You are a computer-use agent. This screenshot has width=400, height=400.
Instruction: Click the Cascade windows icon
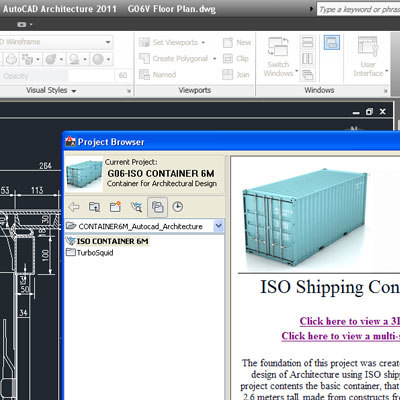pos(307,75)
